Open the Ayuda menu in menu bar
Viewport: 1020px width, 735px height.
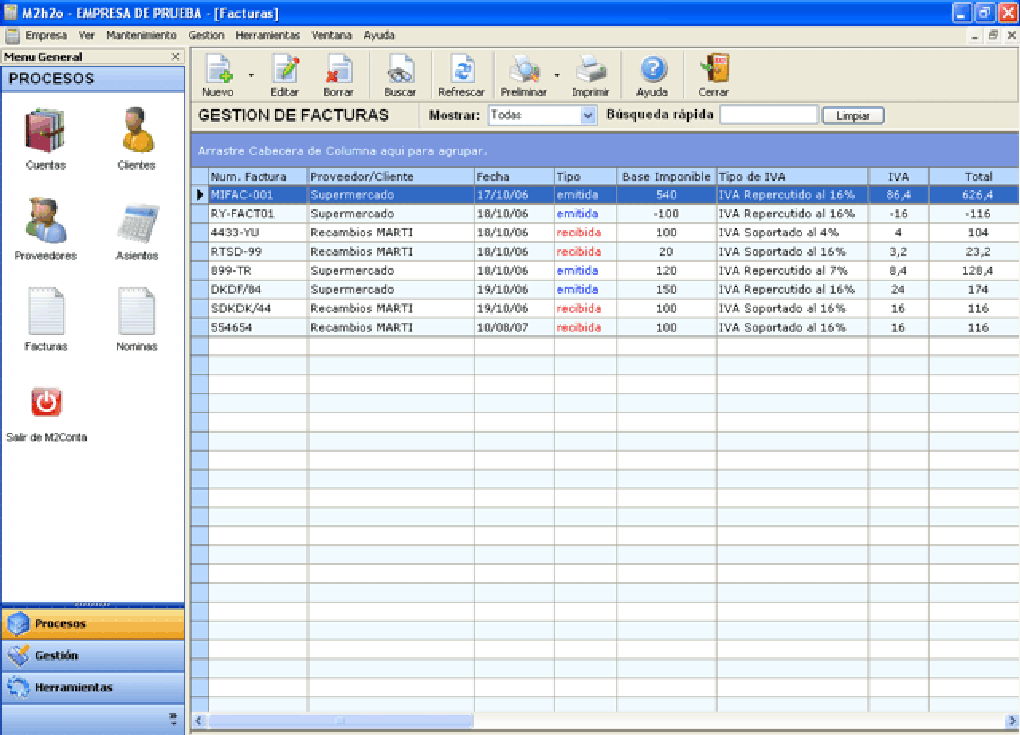point(379,35)
